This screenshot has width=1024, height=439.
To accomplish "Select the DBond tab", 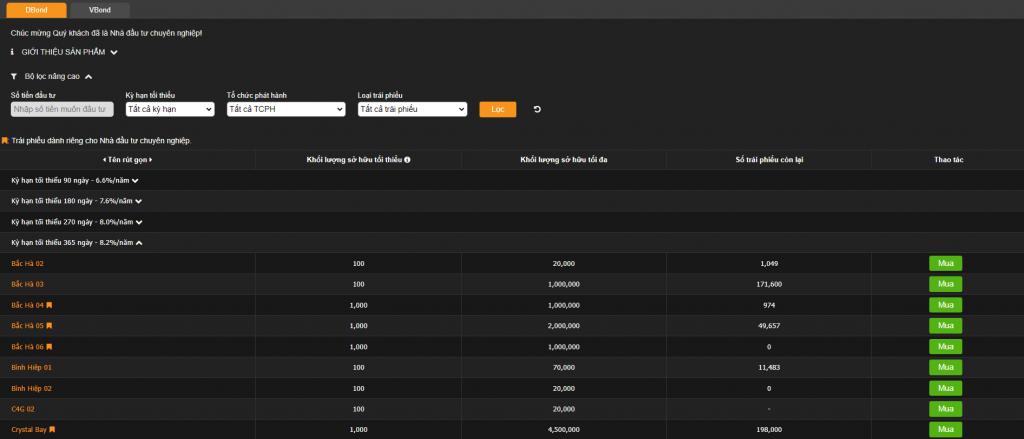I will tap(37, 9).
